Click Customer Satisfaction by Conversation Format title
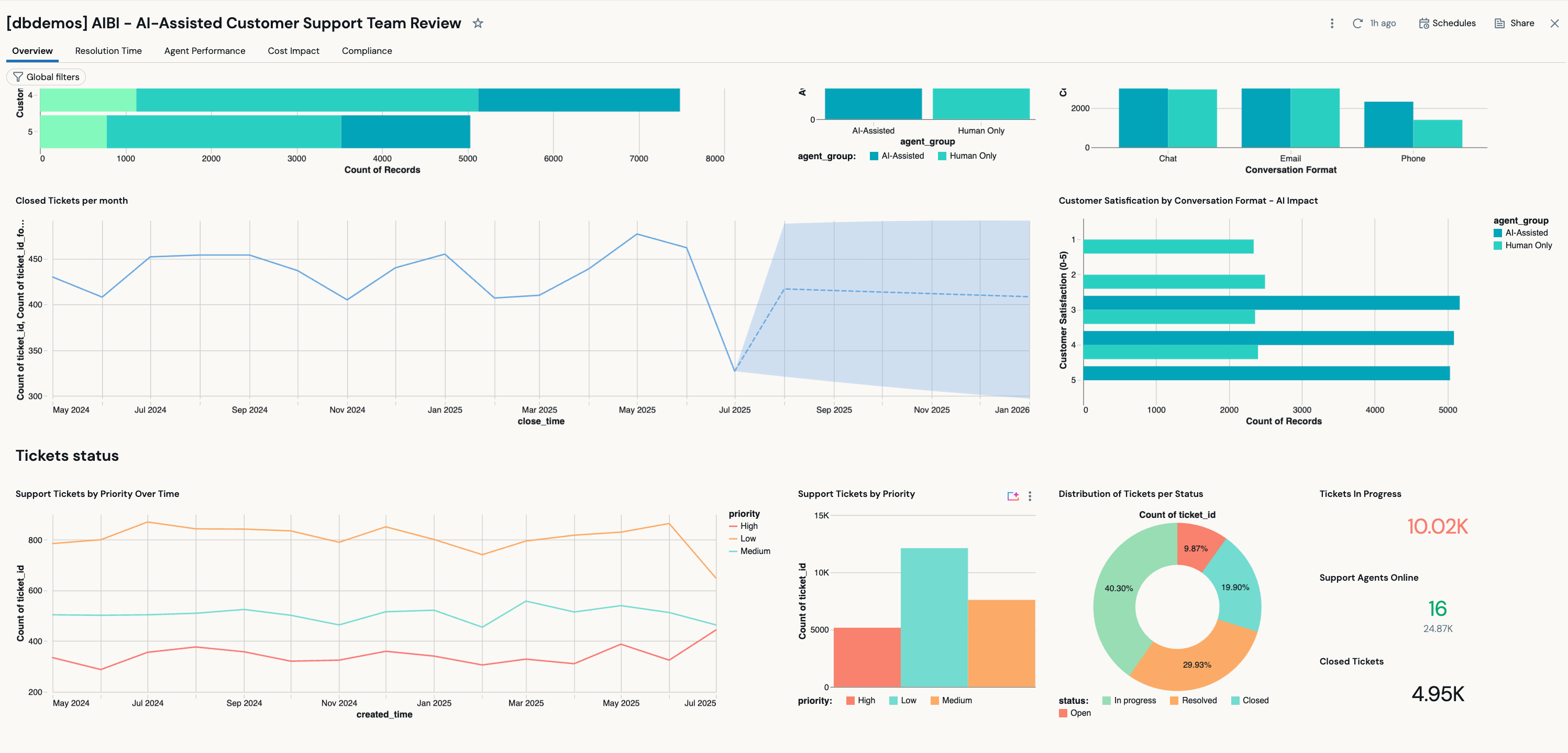Image resolution: width=1568 pixels, height=753 pixels. (1188, 200)
